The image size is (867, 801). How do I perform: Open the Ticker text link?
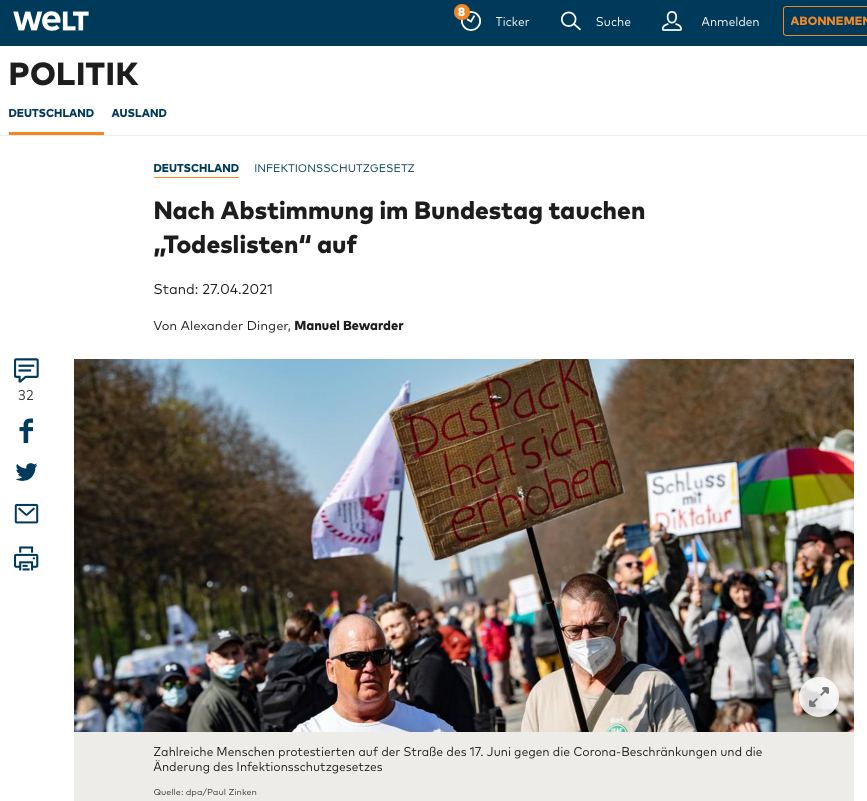[x=512, y=22]
